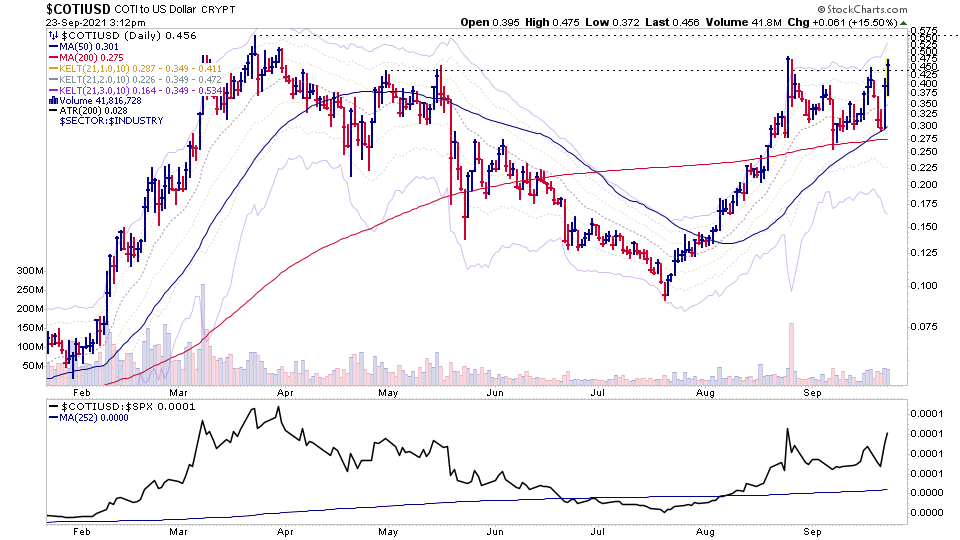Click the Jun label on the price panel axis
The width and height of the screenshot is (960, 540).
point(495,393)
